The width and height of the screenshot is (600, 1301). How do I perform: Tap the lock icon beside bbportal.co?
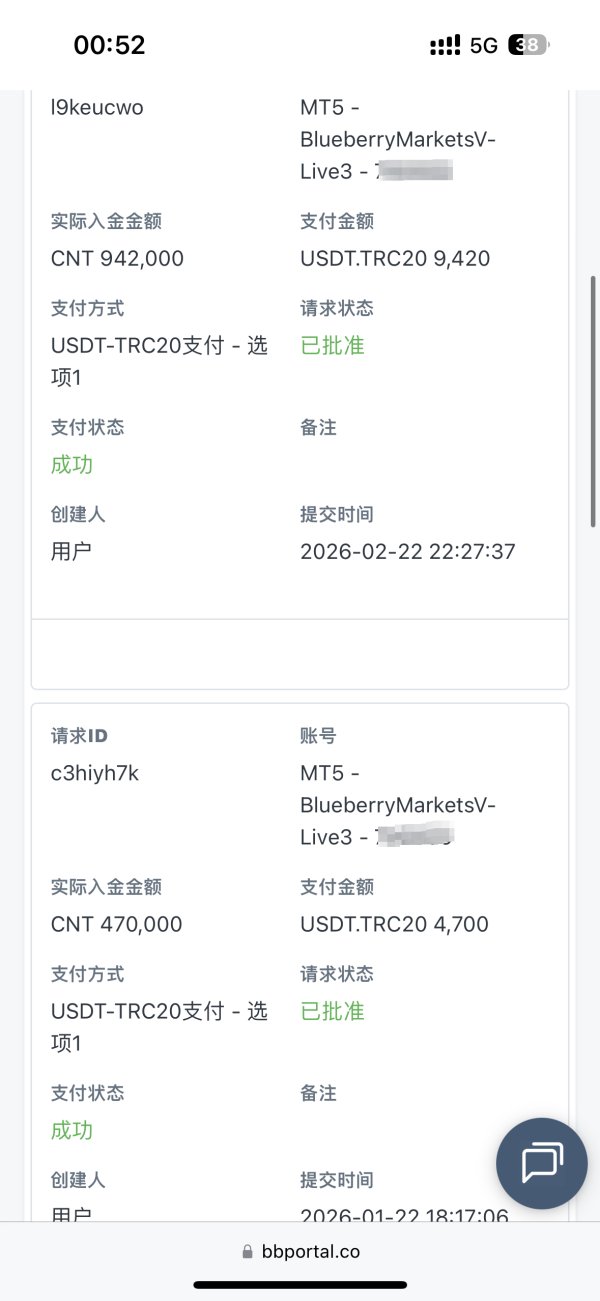[x=247, y=1252]
